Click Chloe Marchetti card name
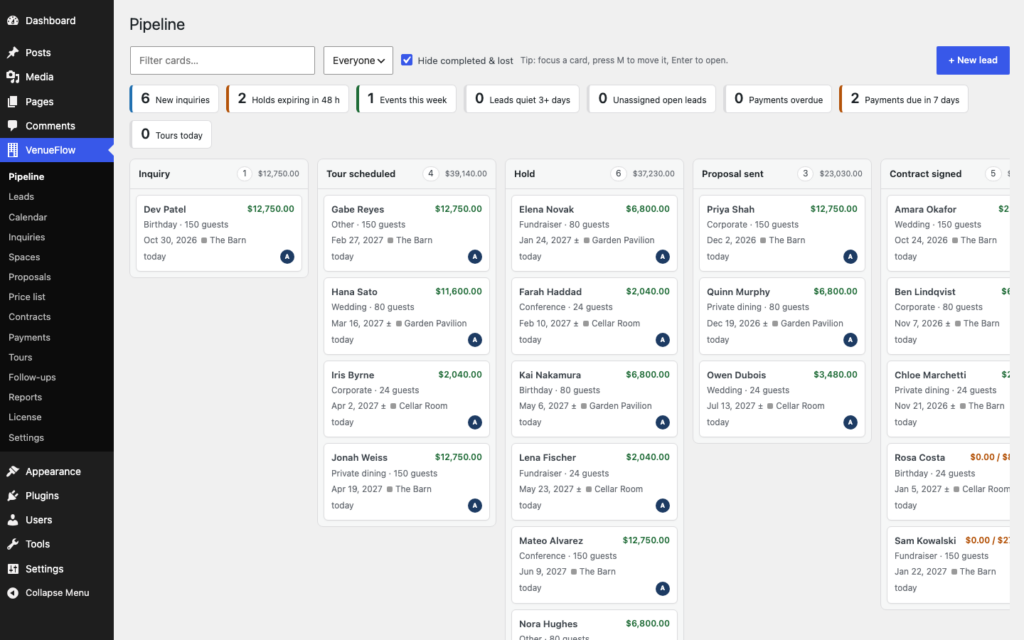Image resolution: width=1024 pixels, height=640 pixels. (930, 375)
